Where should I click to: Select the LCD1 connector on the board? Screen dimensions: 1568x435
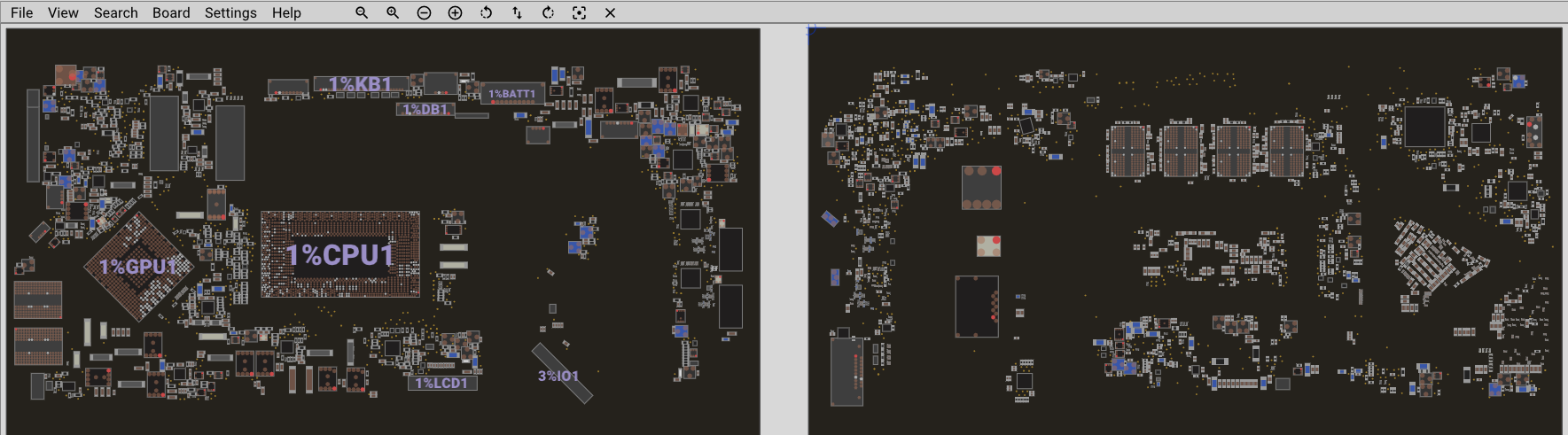[441, 383]
